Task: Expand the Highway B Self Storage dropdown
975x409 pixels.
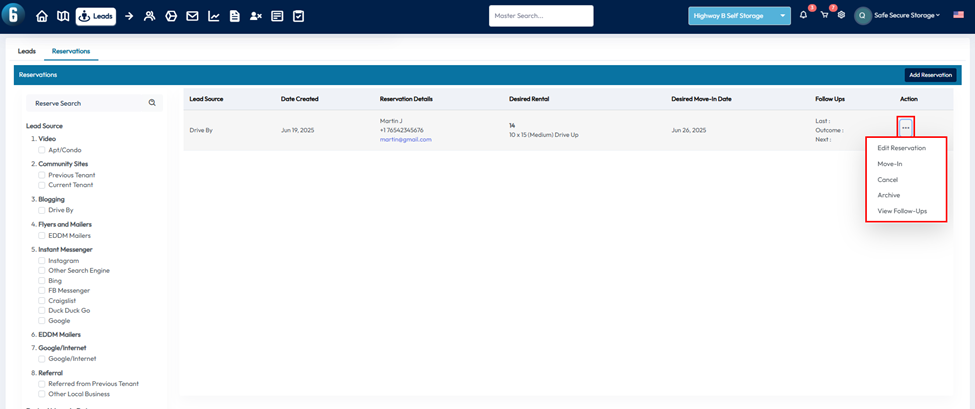Action: click(739, 16)
